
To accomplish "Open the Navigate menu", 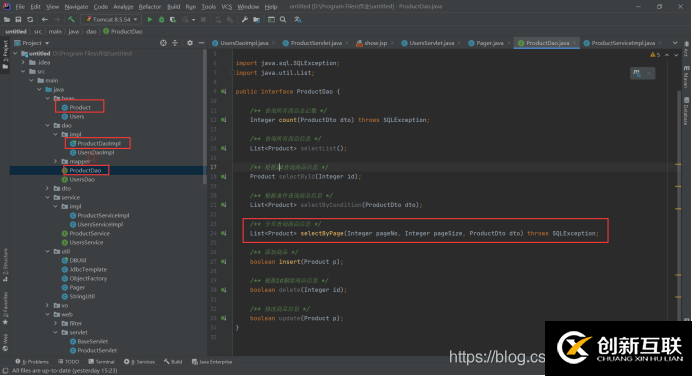I will pyautogui.click(x=76, y=7).
